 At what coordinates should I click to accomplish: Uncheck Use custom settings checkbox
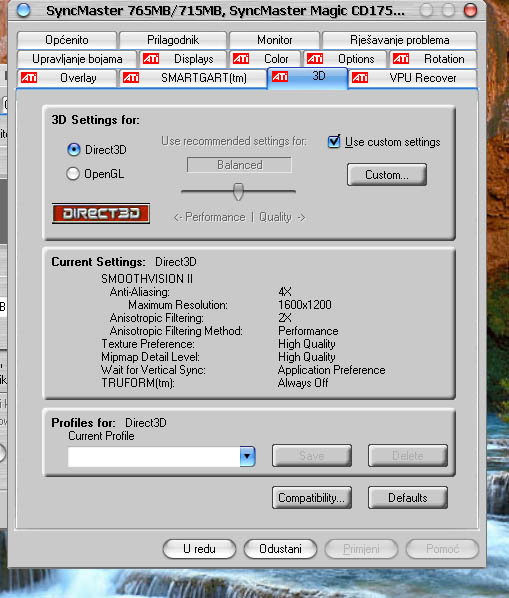334,141
